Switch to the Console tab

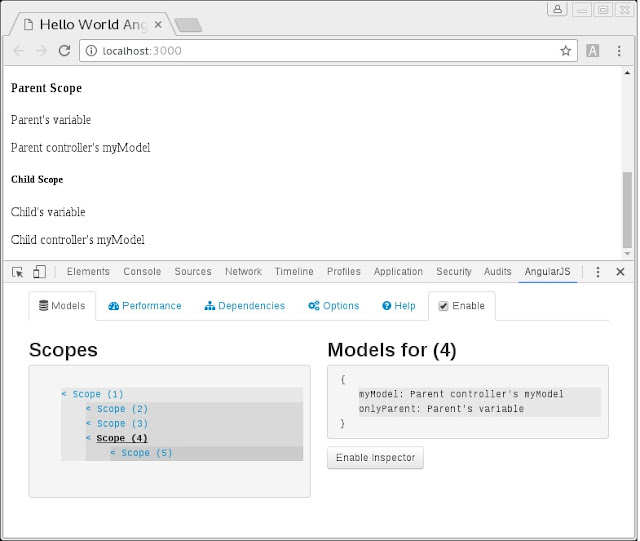point(142,271)
